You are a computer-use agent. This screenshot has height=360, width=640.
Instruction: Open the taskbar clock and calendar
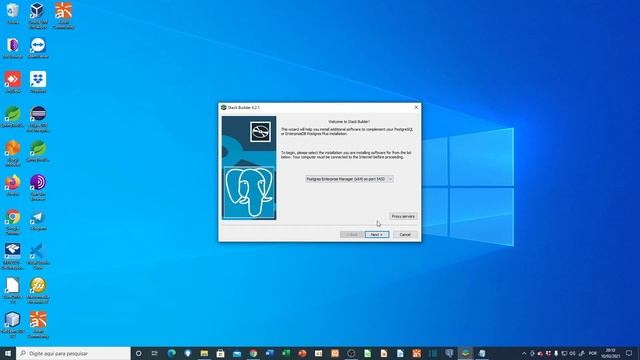point(610,353)
